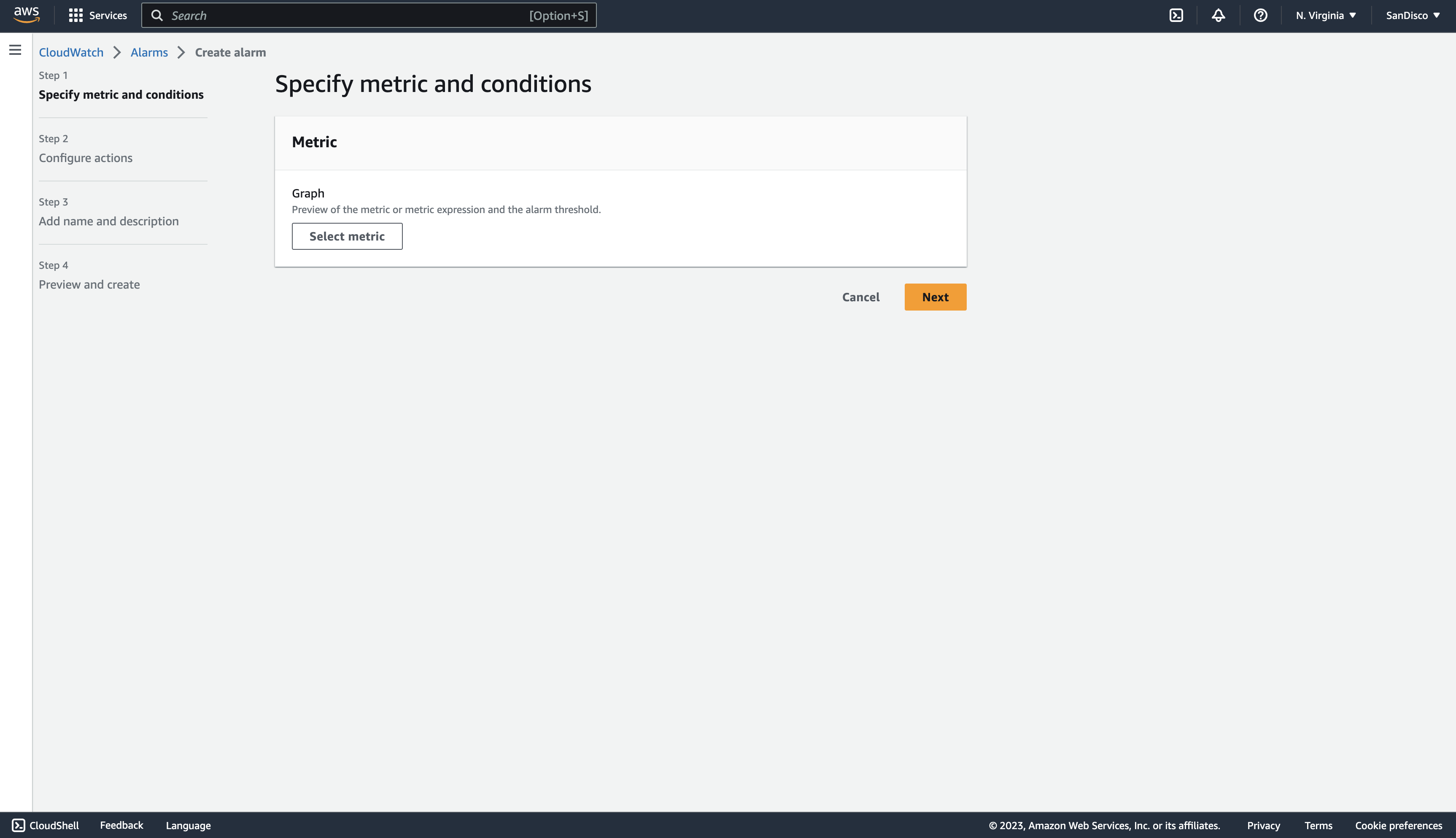Image resolution: width=1456 pixels, height=838 pixels.
Task: Open CloudShell from top navigation bar
Action: (1176, 16)
